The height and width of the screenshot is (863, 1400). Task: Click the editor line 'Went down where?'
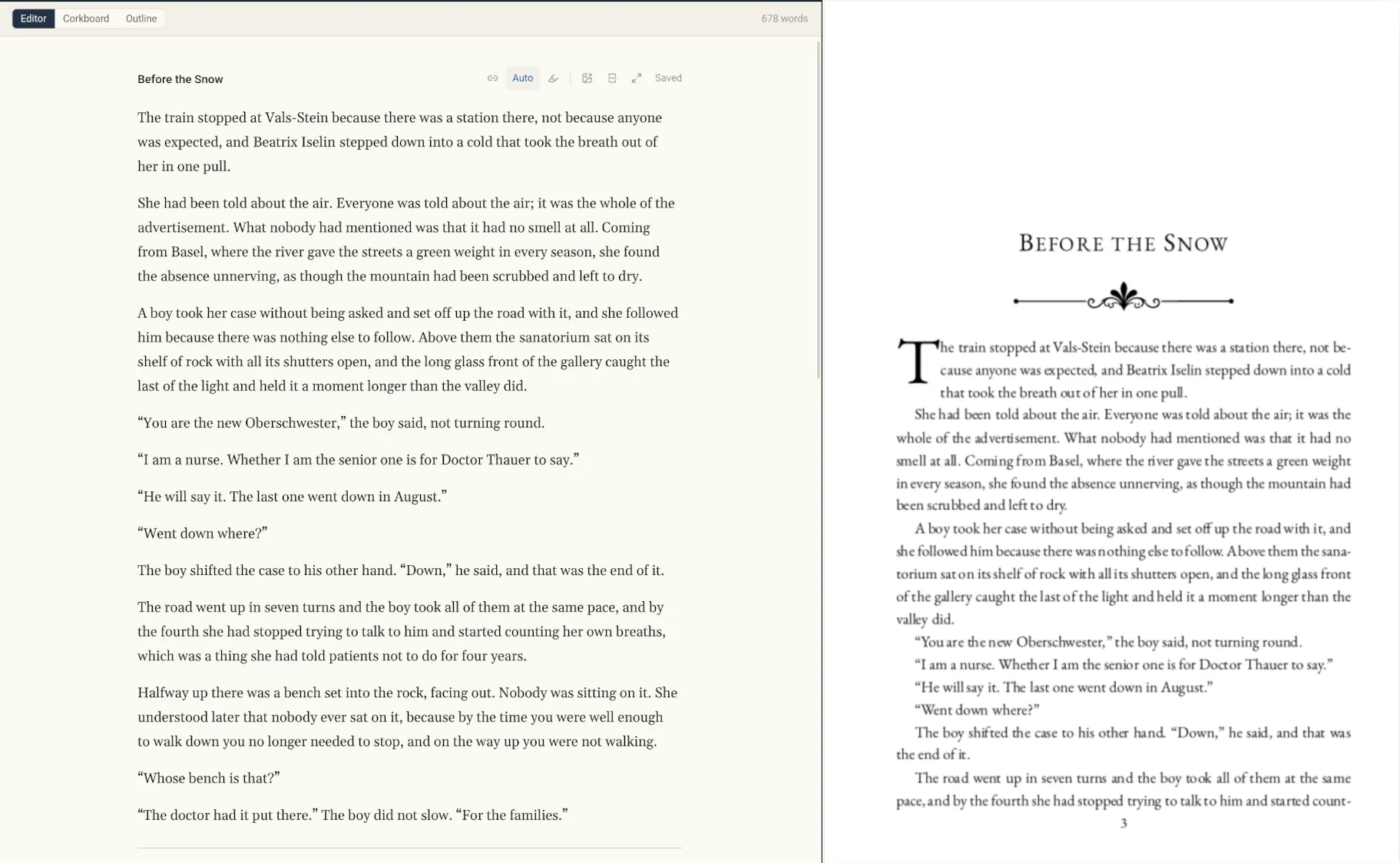pyautogui.click(x=202, y=534)
